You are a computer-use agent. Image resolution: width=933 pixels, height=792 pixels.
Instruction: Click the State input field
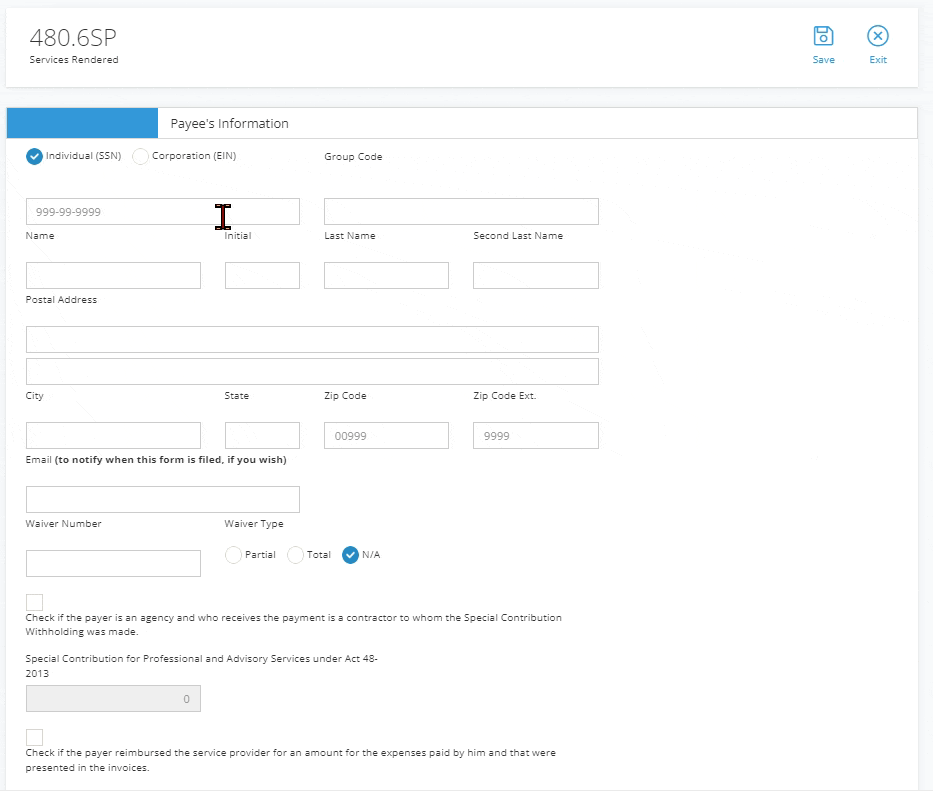(x=262, y=436)
